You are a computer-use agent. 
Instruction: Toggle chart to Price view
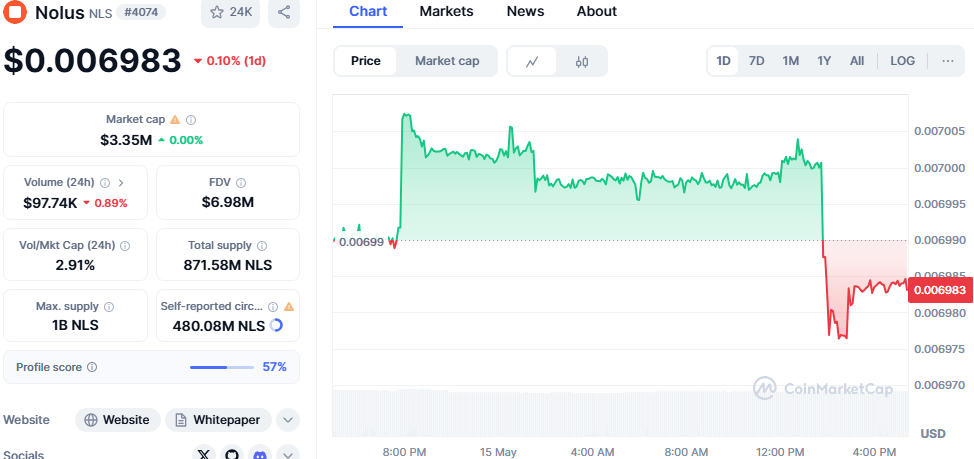[366, 61]
